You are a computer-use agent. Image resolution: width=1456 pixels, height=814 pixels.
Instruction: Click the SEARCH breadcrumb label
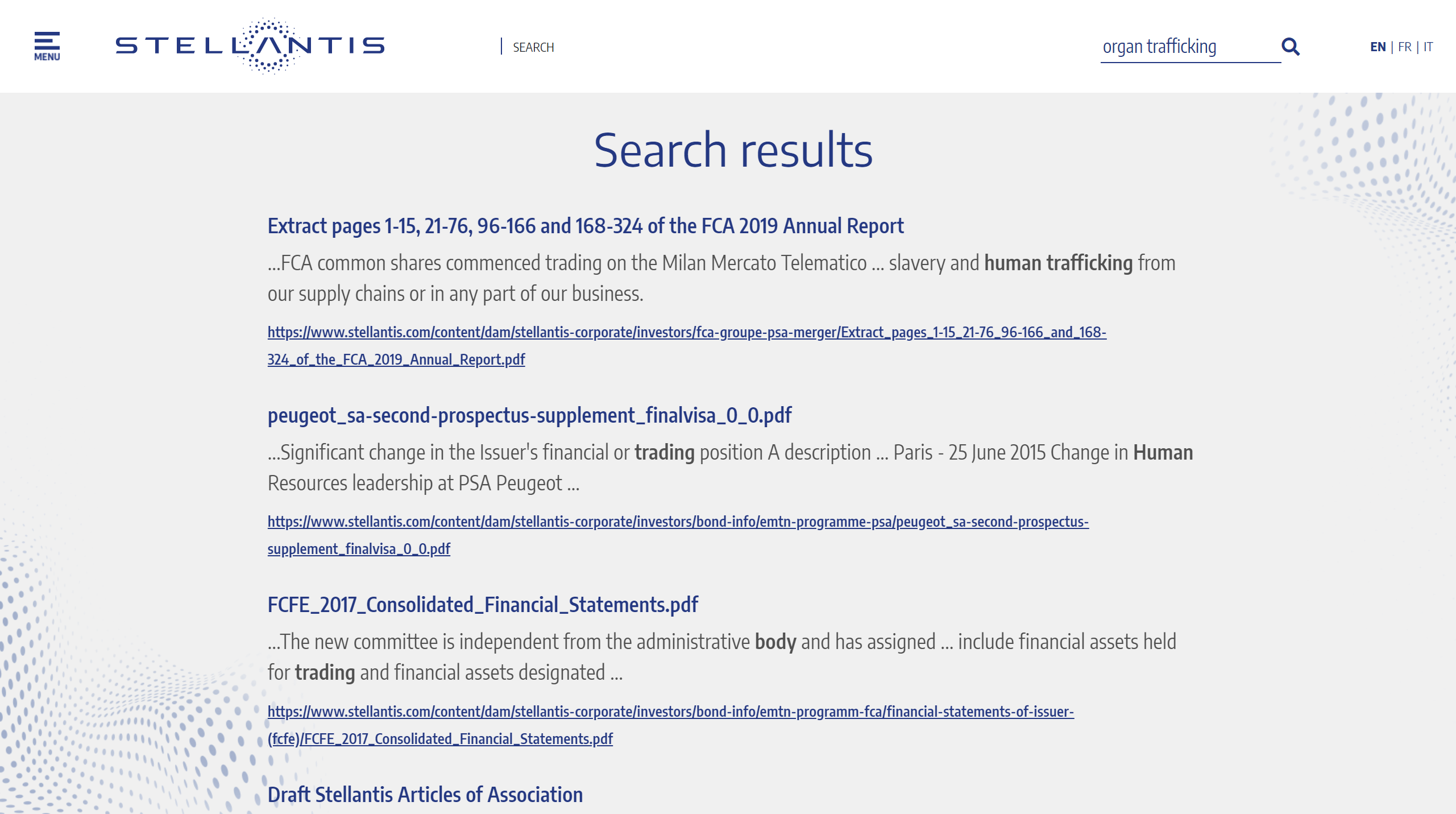tap(533, 47)
